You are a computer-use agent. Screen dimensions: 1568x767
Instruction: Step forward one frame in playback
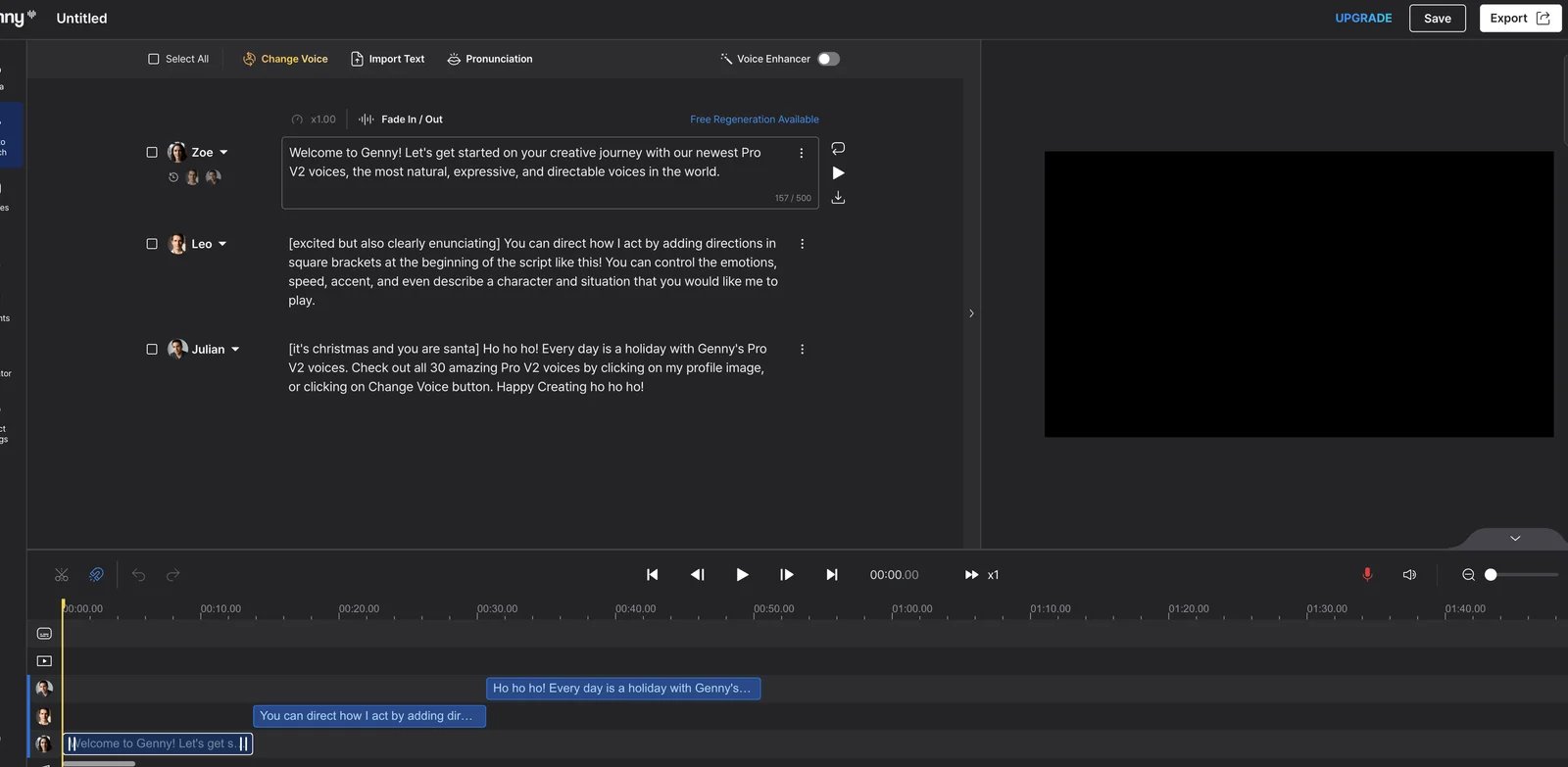(786, 575)
